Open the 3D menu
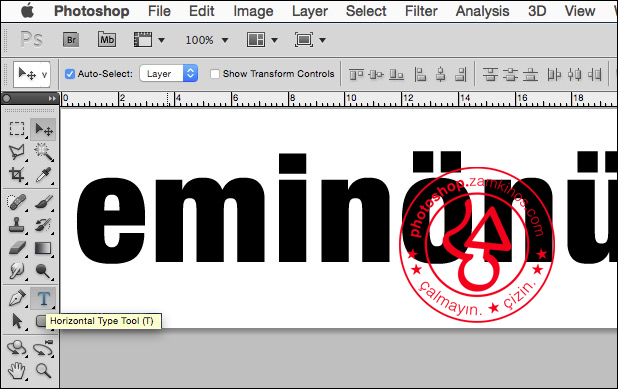The width and height of the screenshot is (618, 389). pos(537,11)
